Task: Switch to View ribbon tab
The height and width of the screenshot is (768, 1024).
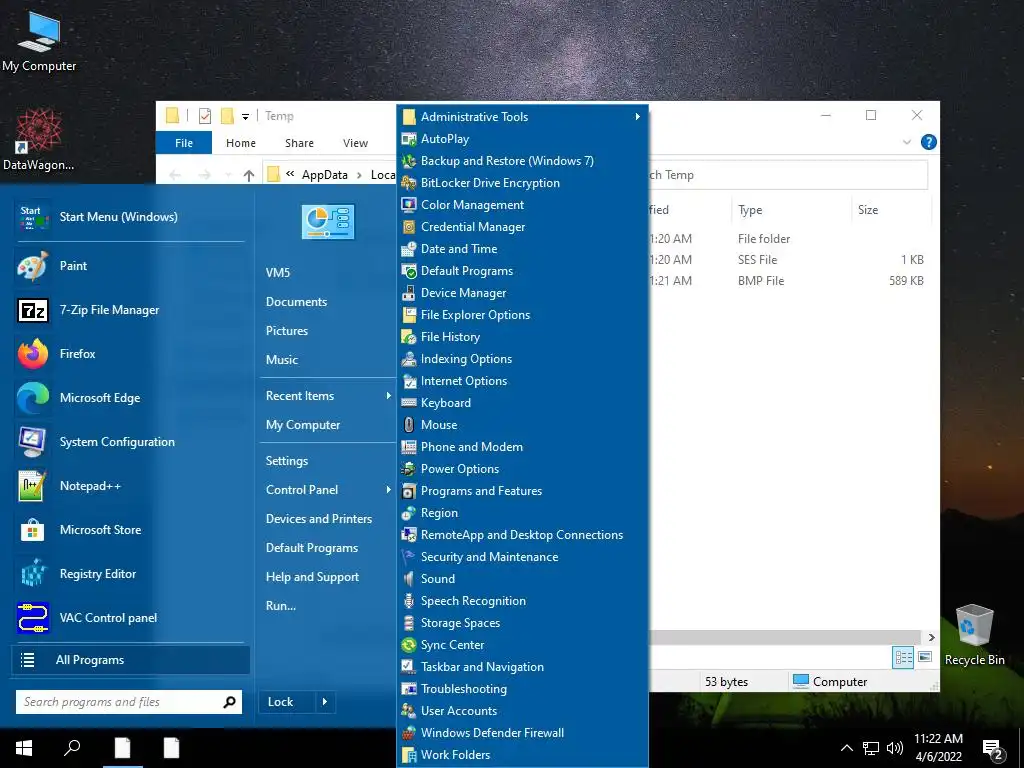Action: 355,142
